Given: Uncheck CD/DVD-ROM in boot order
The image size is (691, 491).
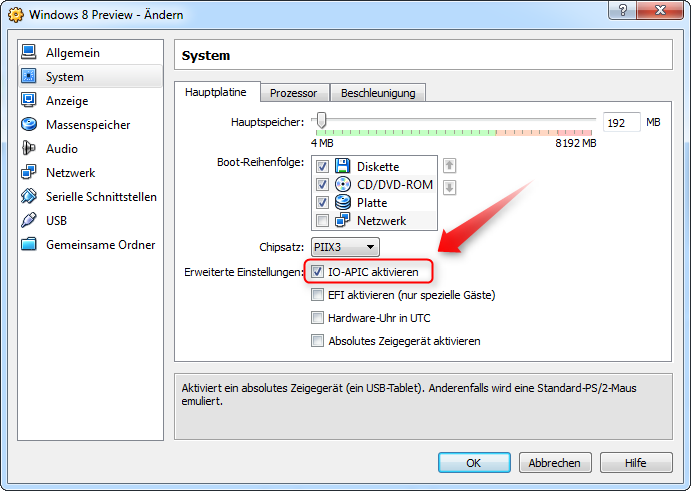Looking at the screenshot, I should 322,184.
